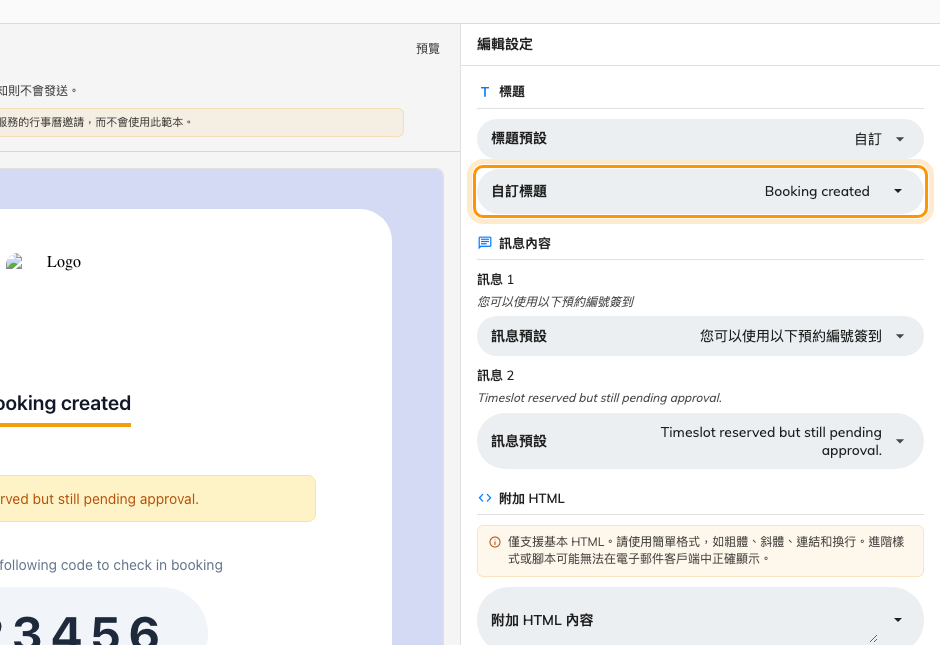This screenshot has height=645, width=940.
Task: Open the 標題預設 dropdown
Action: 700,139
